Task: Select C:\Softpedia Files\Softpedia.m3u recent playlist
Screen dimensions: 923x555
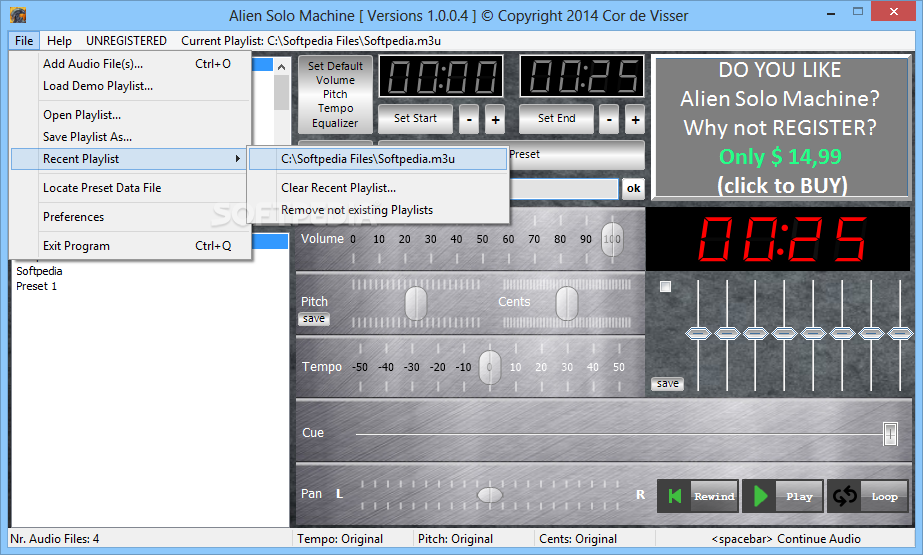Action: click(x=378, y=159)
